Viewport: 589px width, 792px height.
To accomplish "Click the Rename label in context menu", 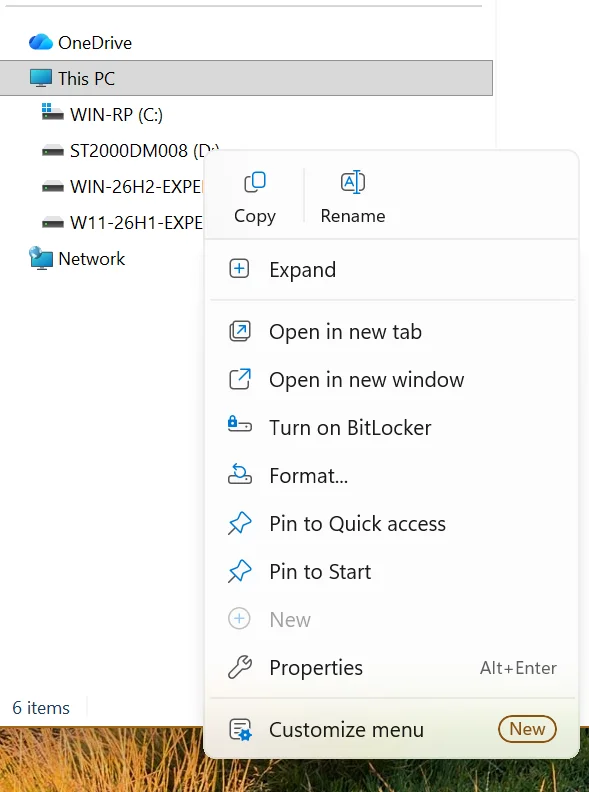I will (353, 216).
